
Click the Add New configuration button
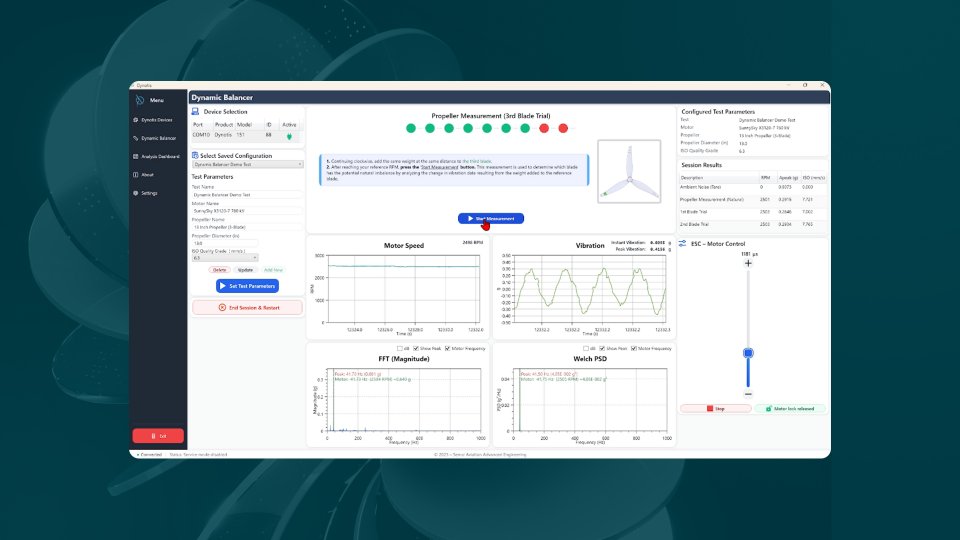[x=273, y=270]
